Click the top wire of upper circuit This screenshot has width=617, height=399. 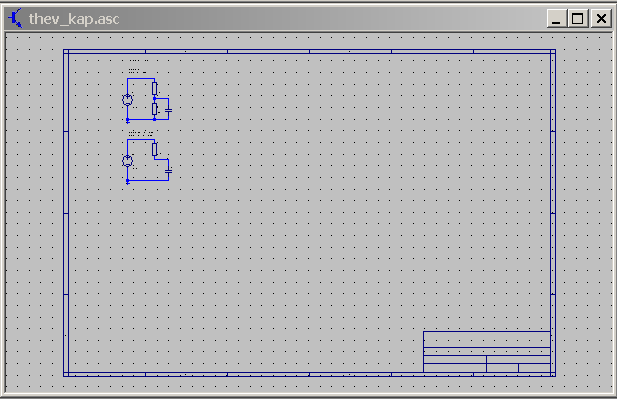coord(141,79)
